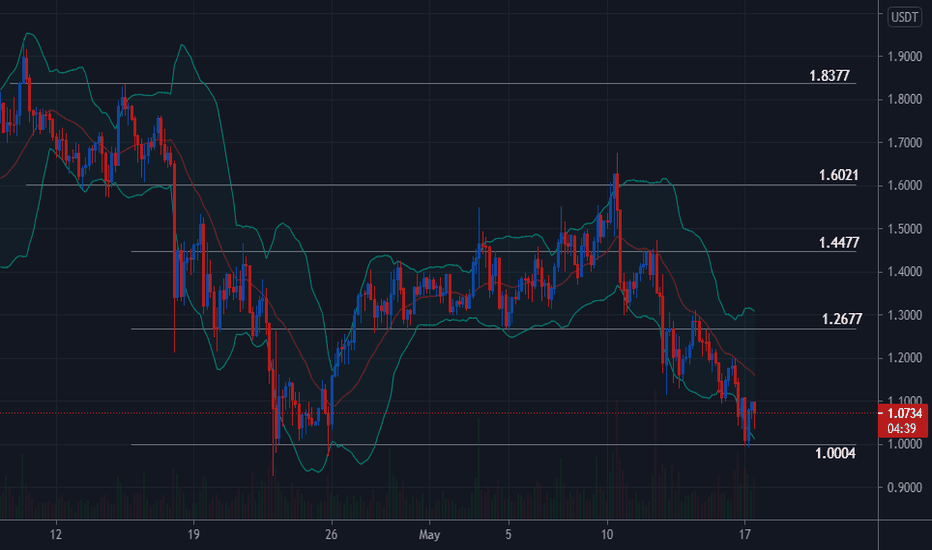The width and height of the screenshot is (932, 550).
Task: Click the 1.5000 price axis value
Action: (x=904, y=229)
